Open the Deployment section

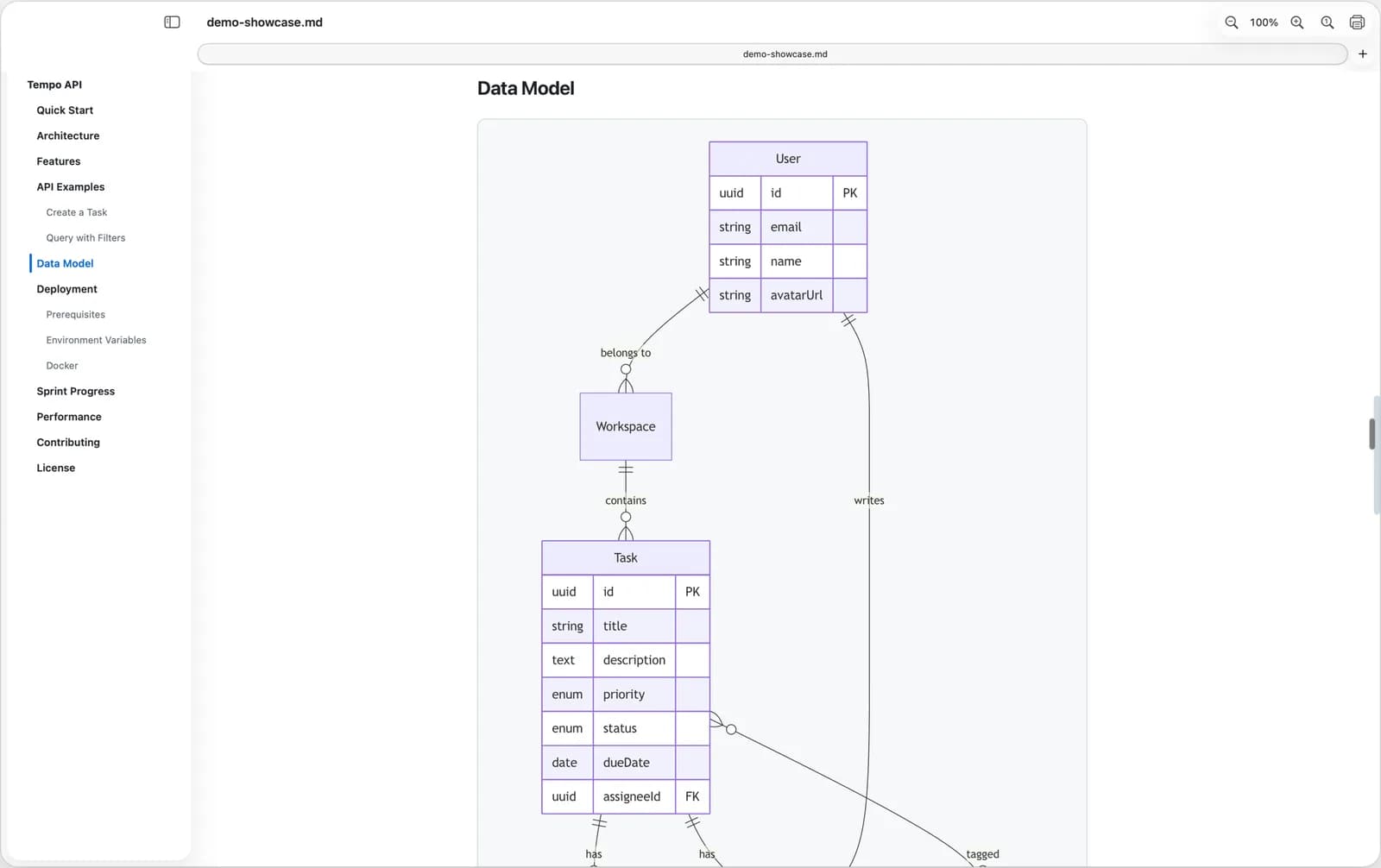[x=66, y=289]
